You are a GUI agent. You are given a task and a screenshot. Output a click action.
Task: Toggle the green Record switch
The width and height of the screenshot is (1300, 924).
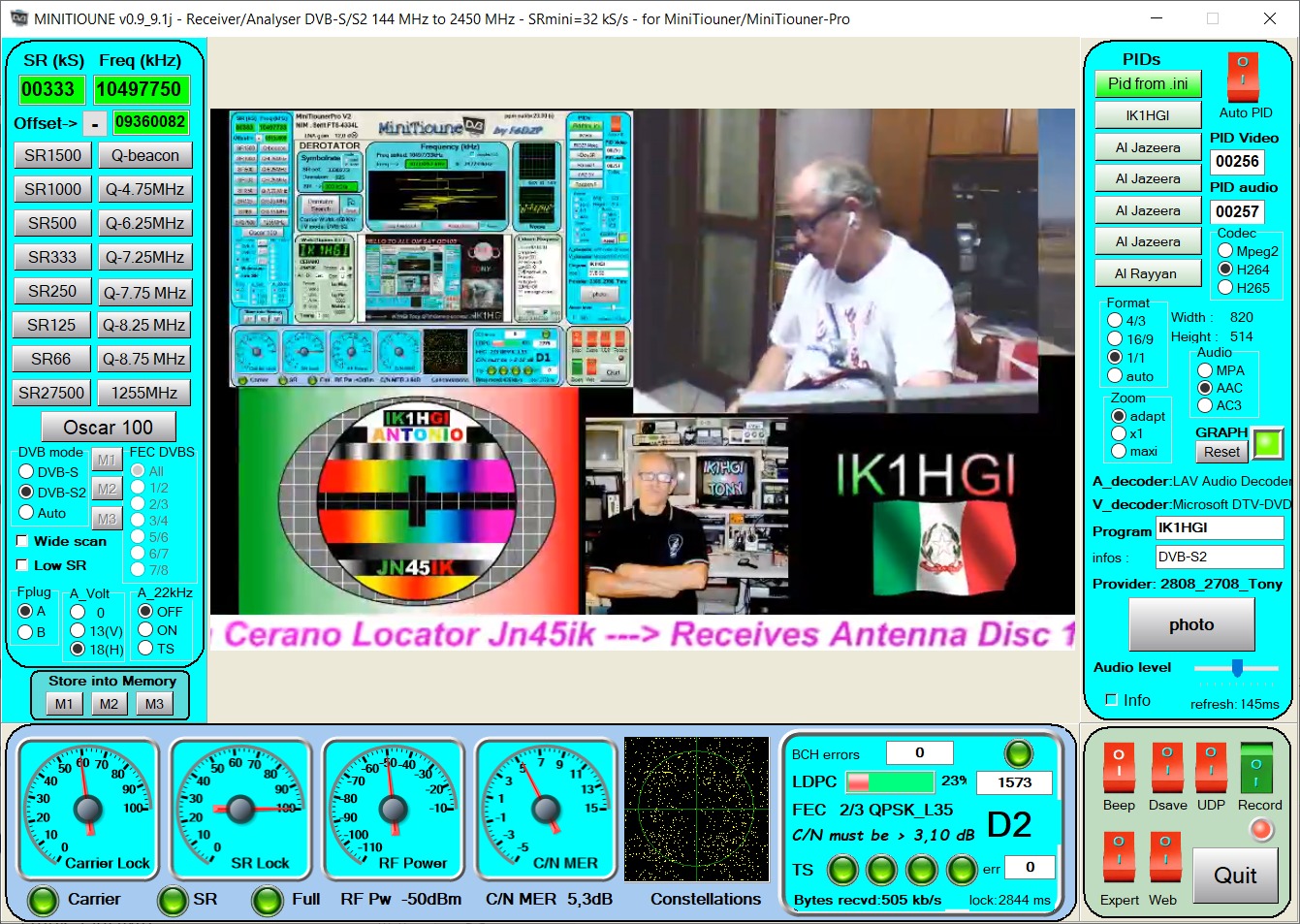point(1256,769)
